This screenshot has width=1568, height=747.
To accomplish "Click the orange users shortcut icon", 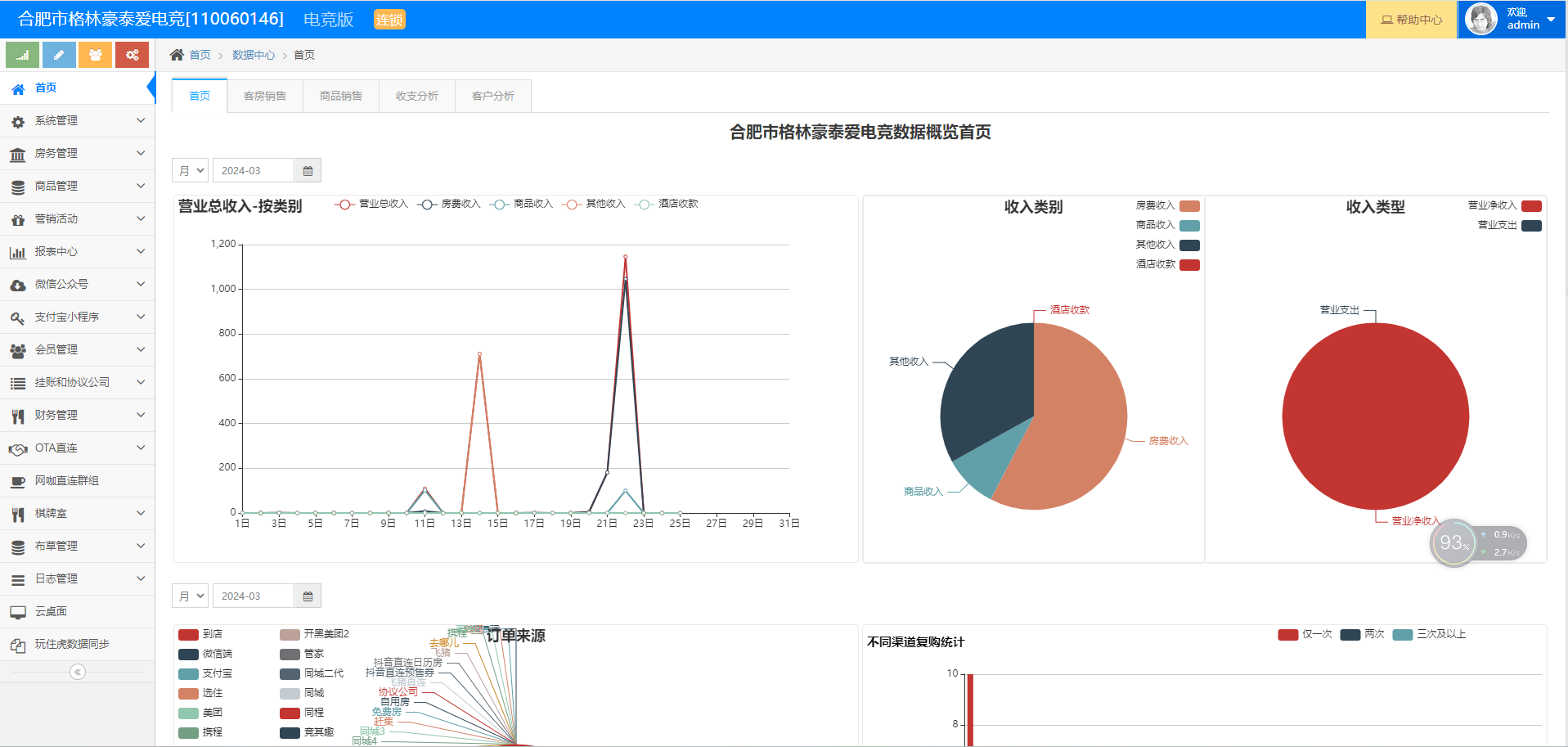I will pyautogui.click(x=95, y=55).
